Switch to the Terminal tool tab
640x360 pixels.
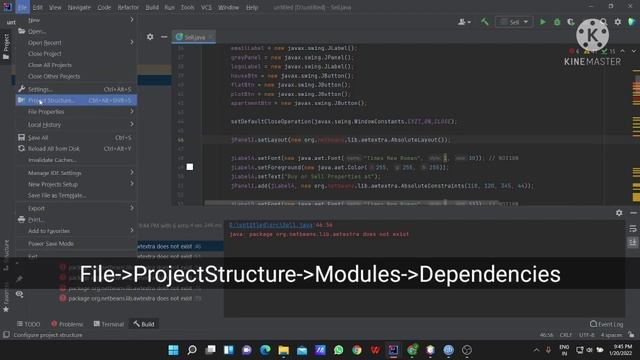[x=109, y=324]
